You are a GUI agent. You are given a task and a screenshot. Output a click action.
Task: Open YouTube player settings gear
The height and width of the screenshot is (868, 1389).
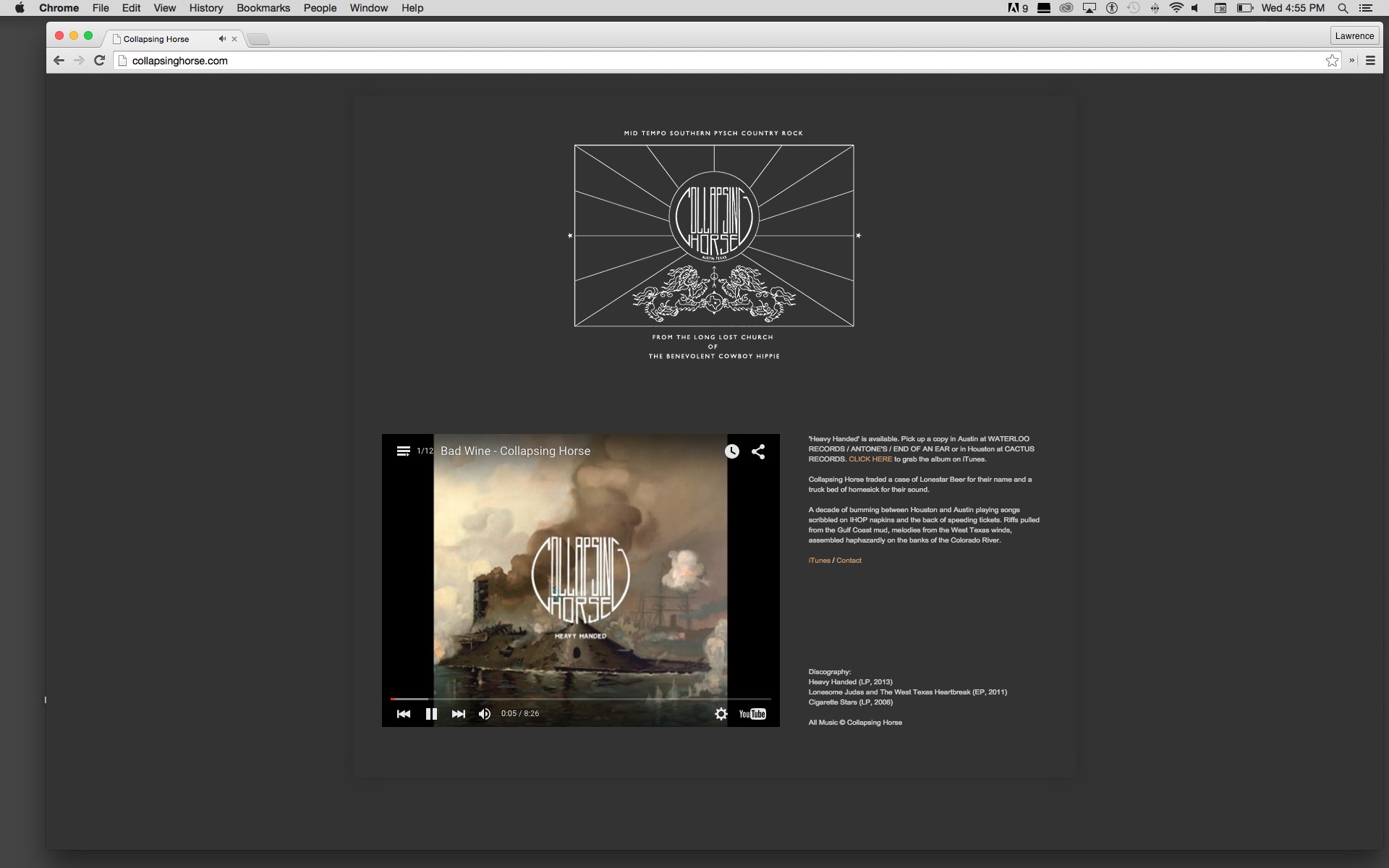[721, 714]
